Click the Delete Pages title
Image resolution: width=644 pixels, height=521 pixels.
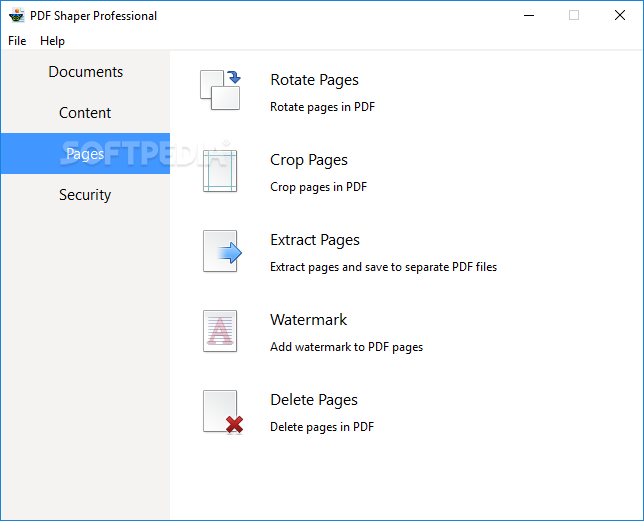pyautogui.click(x=314, y=400)
